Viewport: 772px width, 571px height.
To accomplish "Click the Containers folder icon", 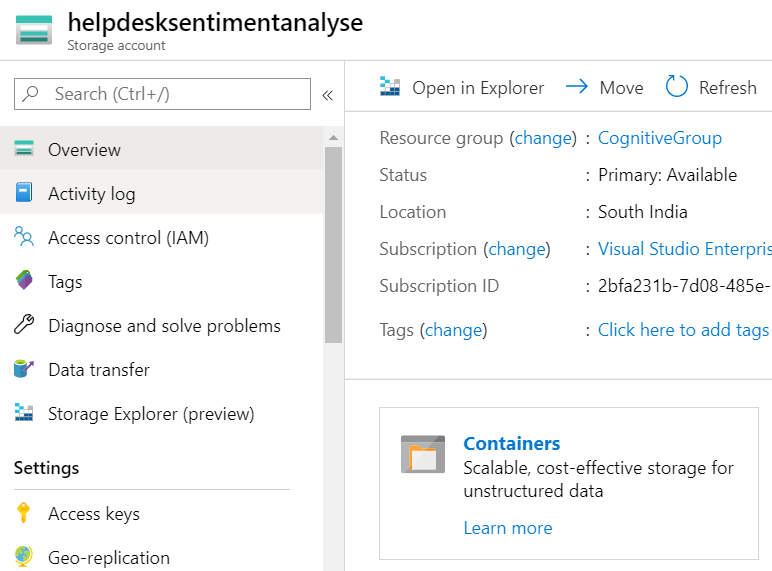I will click(423, 454).
